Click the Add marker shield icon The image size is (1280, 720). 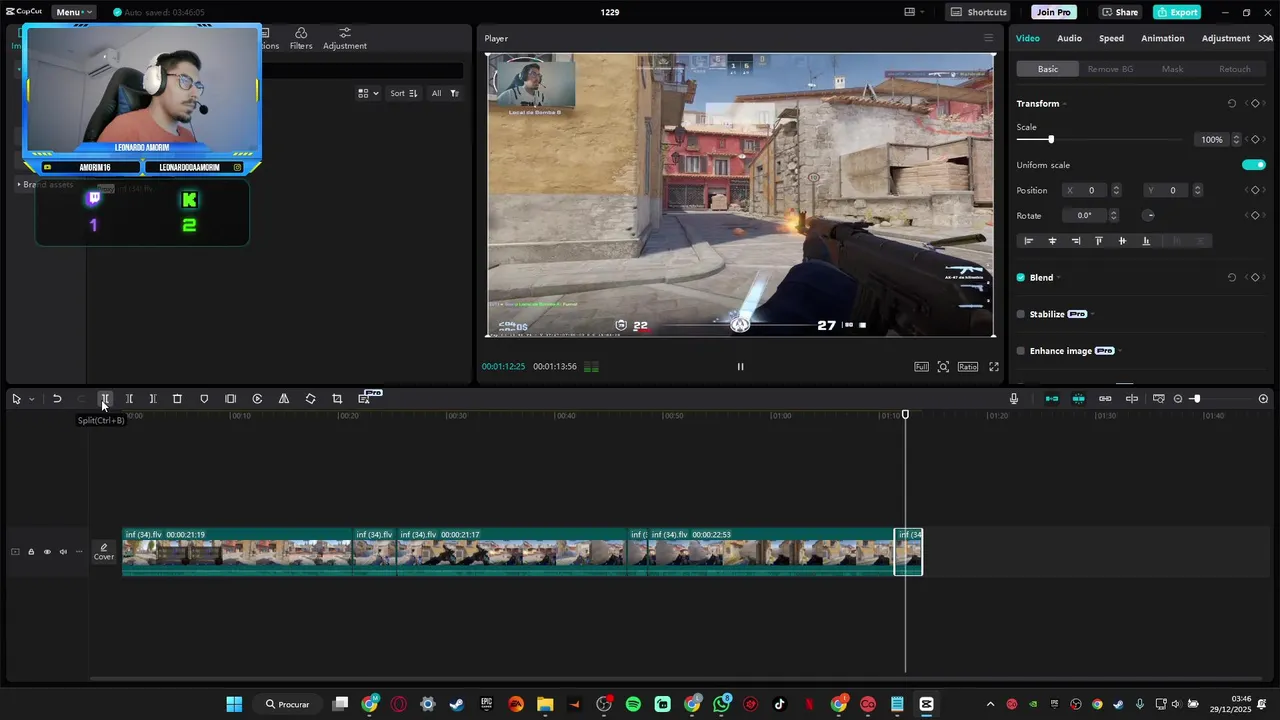click(204, 399)
